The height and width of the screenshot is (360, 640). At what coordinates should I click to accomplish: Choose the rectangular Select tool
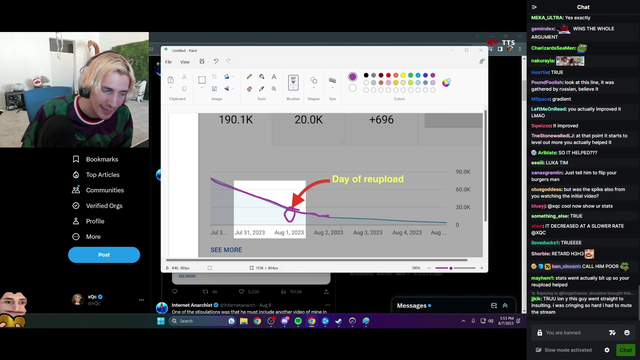coord(202,80)
